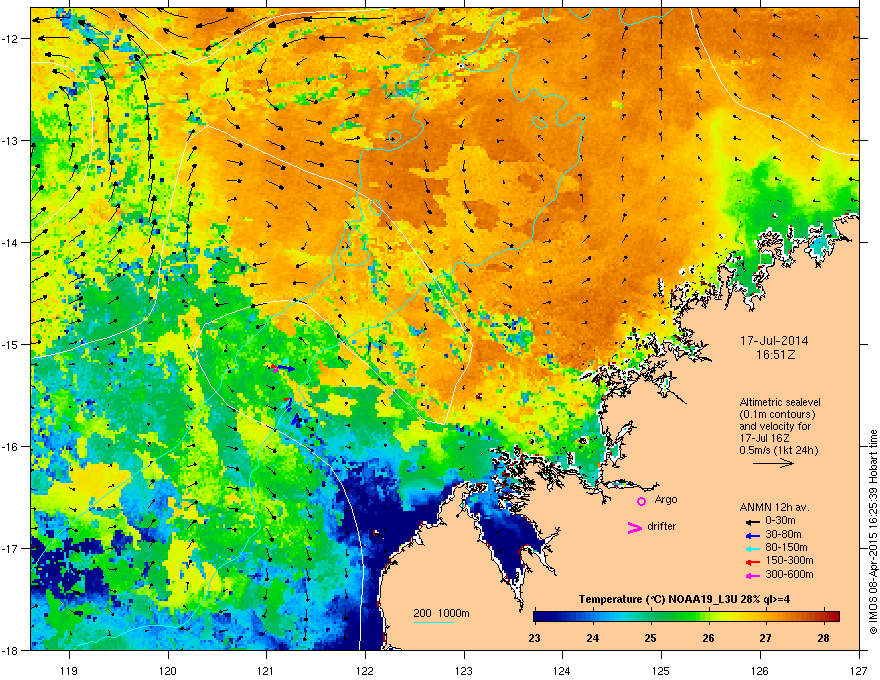The image size is (880, 680).
Task: Click latitude axis label -12
Action: pyautogui.click(x=10, y=39)
